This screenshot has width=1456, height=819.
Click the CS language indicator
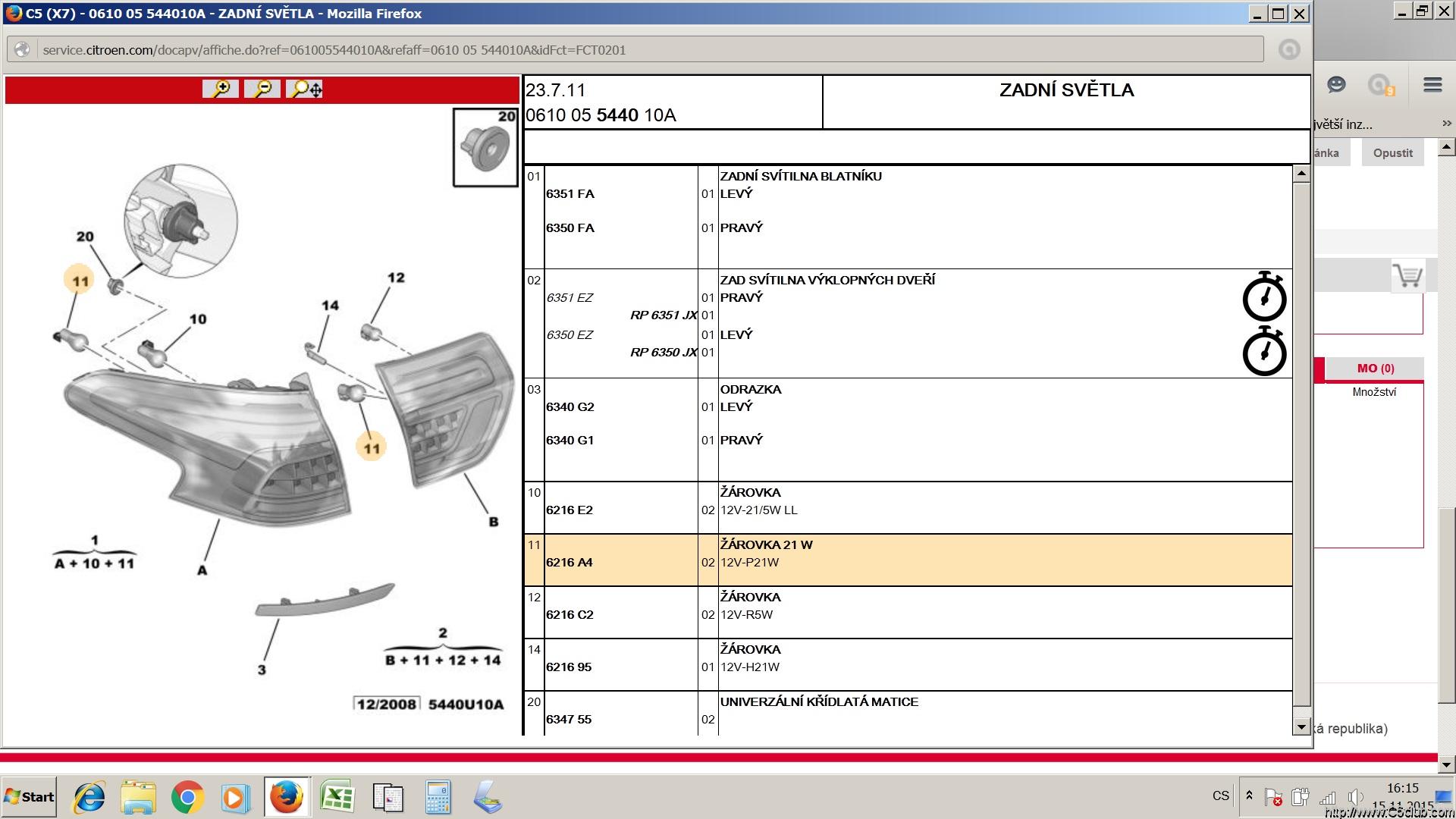click(1220, 795)
